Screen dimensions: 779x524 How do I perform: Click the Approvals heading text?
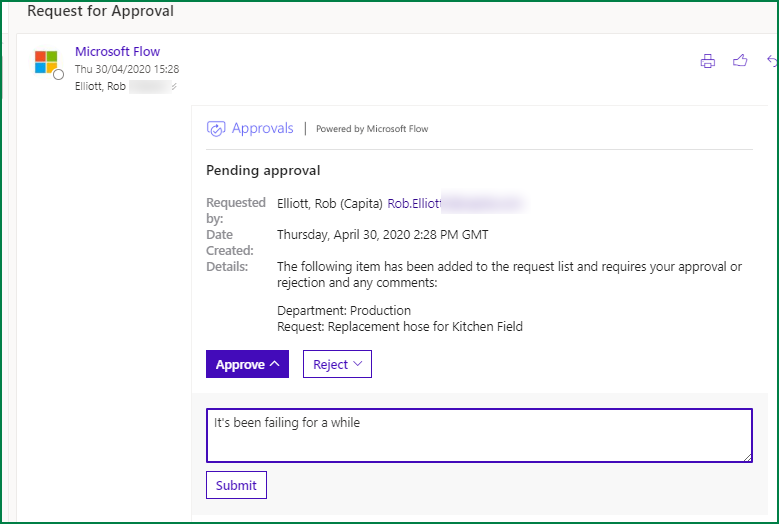tap(262, 128)
